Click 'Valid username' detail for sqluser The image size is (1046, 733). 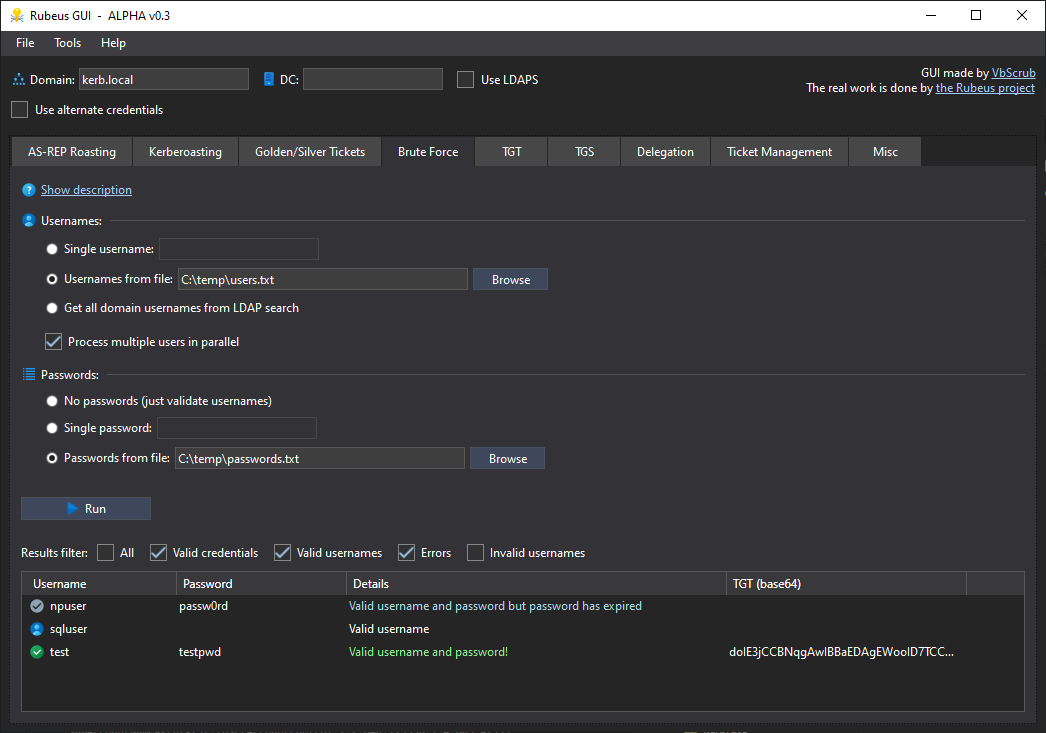click(389, 629)
